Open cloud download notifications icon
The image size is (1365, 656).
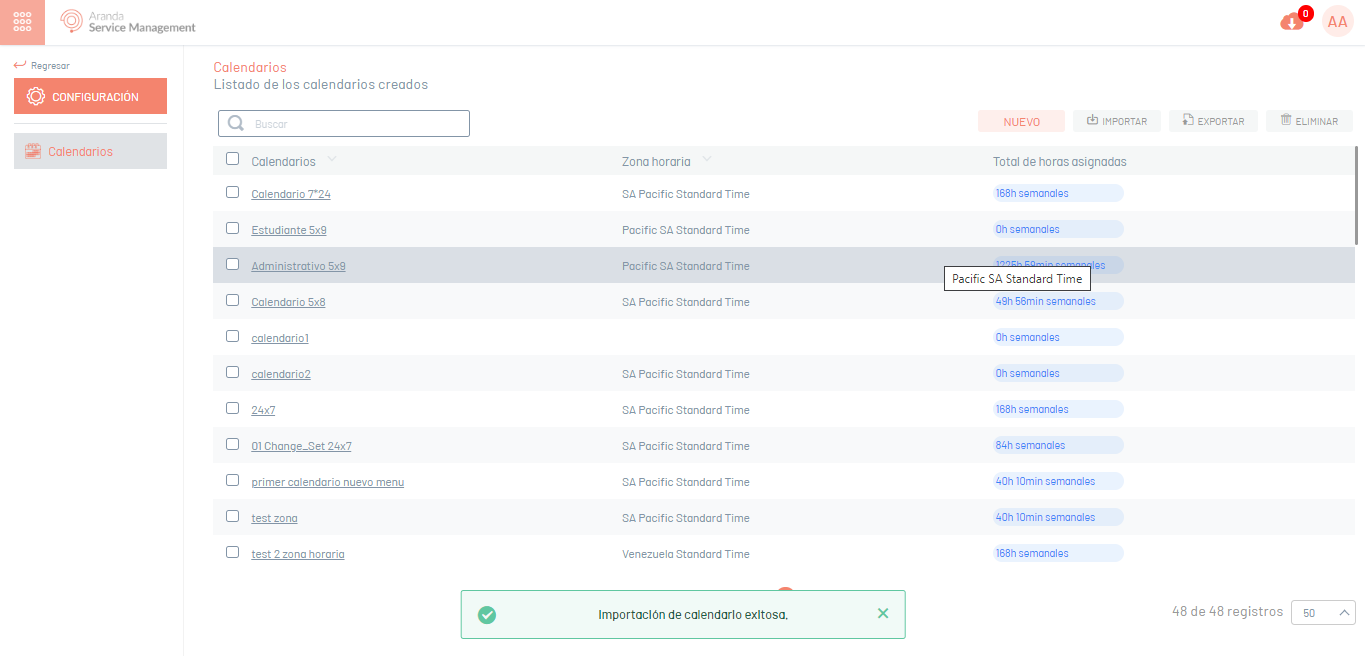[x=1292, y=22]
